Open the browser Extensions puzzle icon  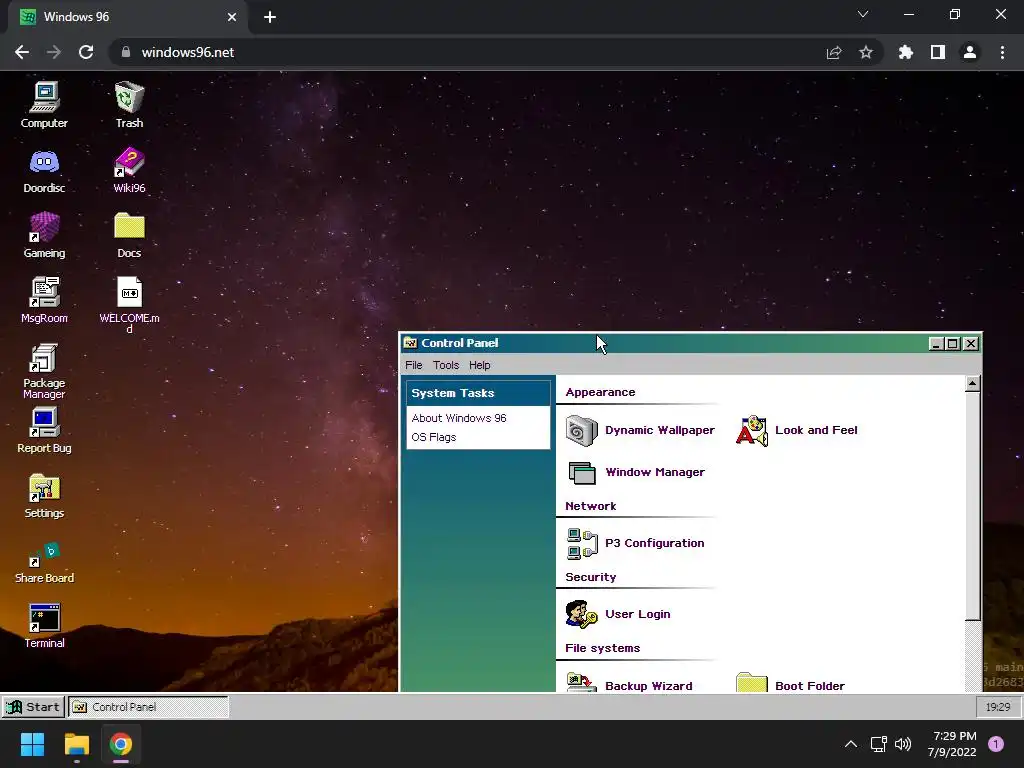point(906,52)
